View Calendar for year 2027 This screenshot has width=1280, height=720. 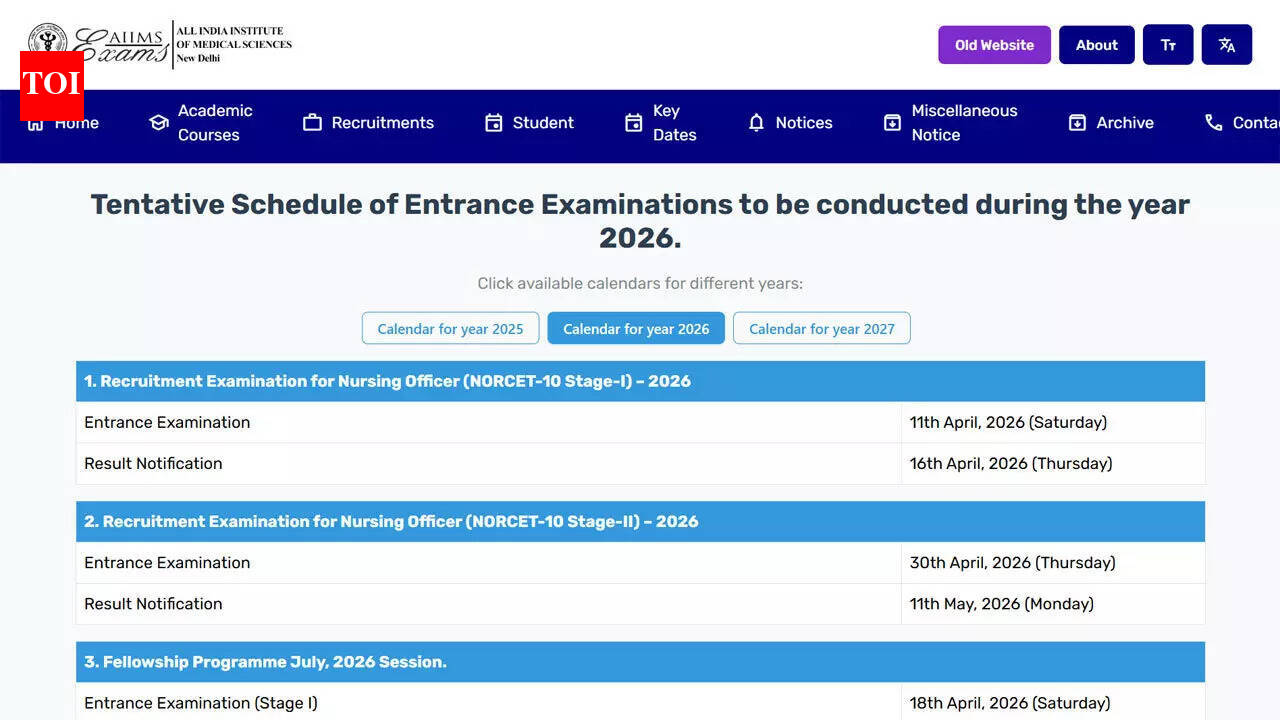pos(821,328)
